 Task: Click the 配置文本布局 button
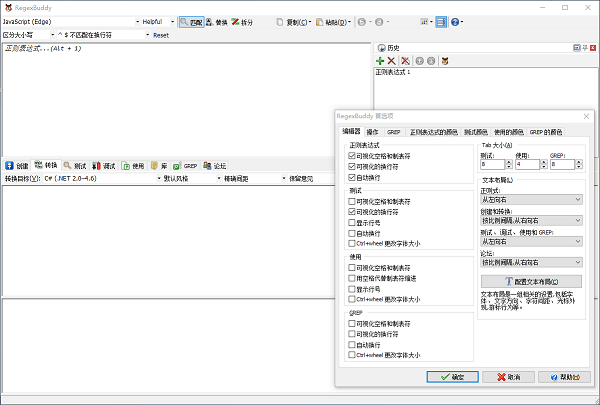[530, 281]
